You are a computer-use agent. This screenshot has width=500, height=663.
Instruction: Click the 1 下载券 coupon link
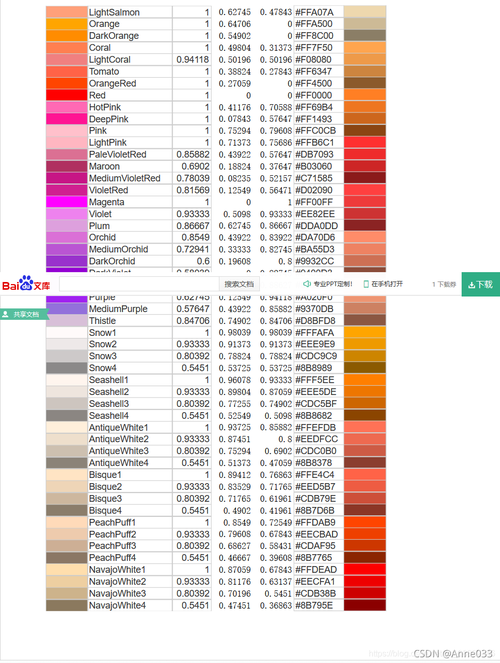444,285
